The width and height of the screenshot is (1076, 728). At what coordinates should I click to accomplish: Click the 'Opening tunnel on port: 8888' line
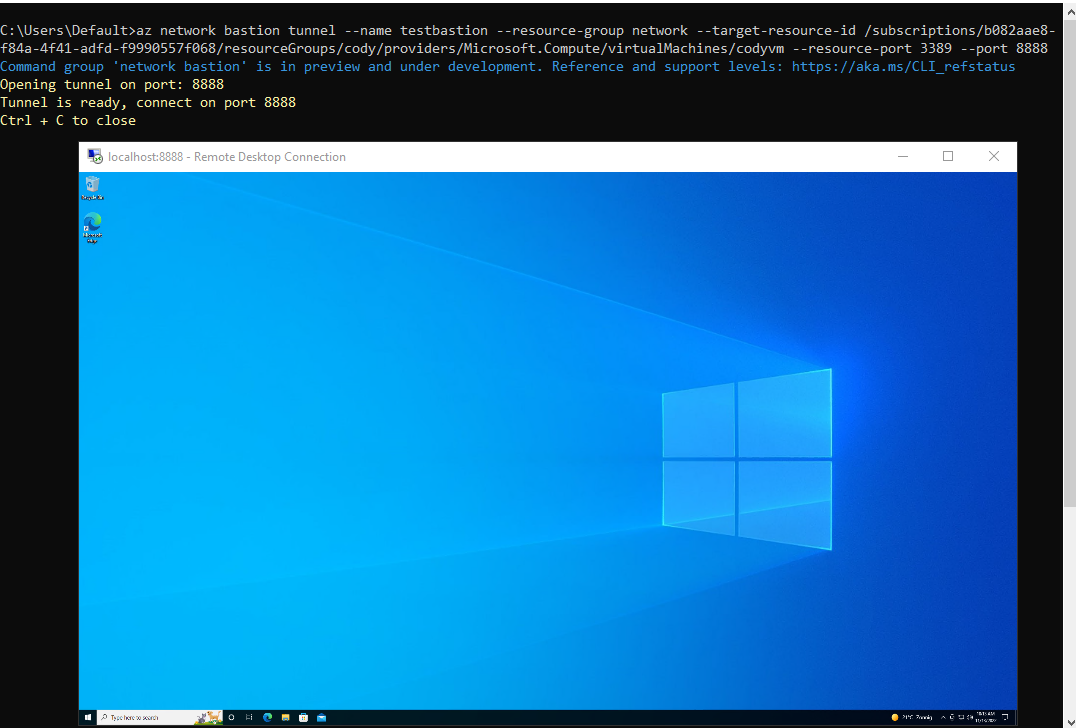112,84
